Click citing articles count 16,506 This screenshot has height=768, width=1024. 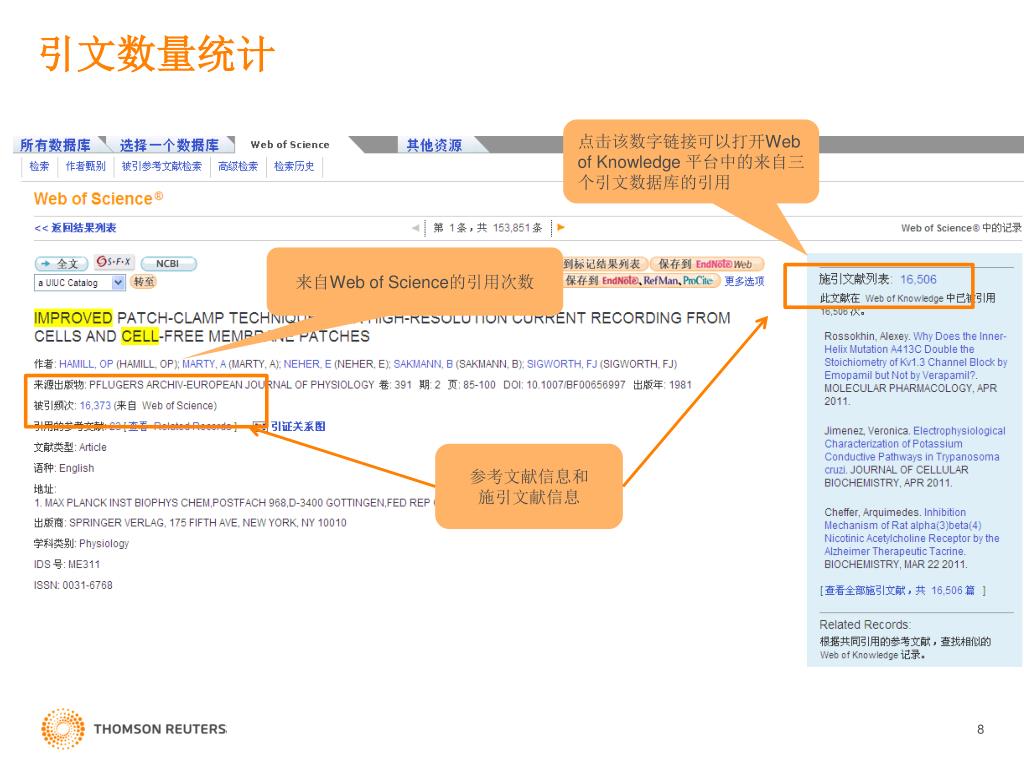(918, 280)
